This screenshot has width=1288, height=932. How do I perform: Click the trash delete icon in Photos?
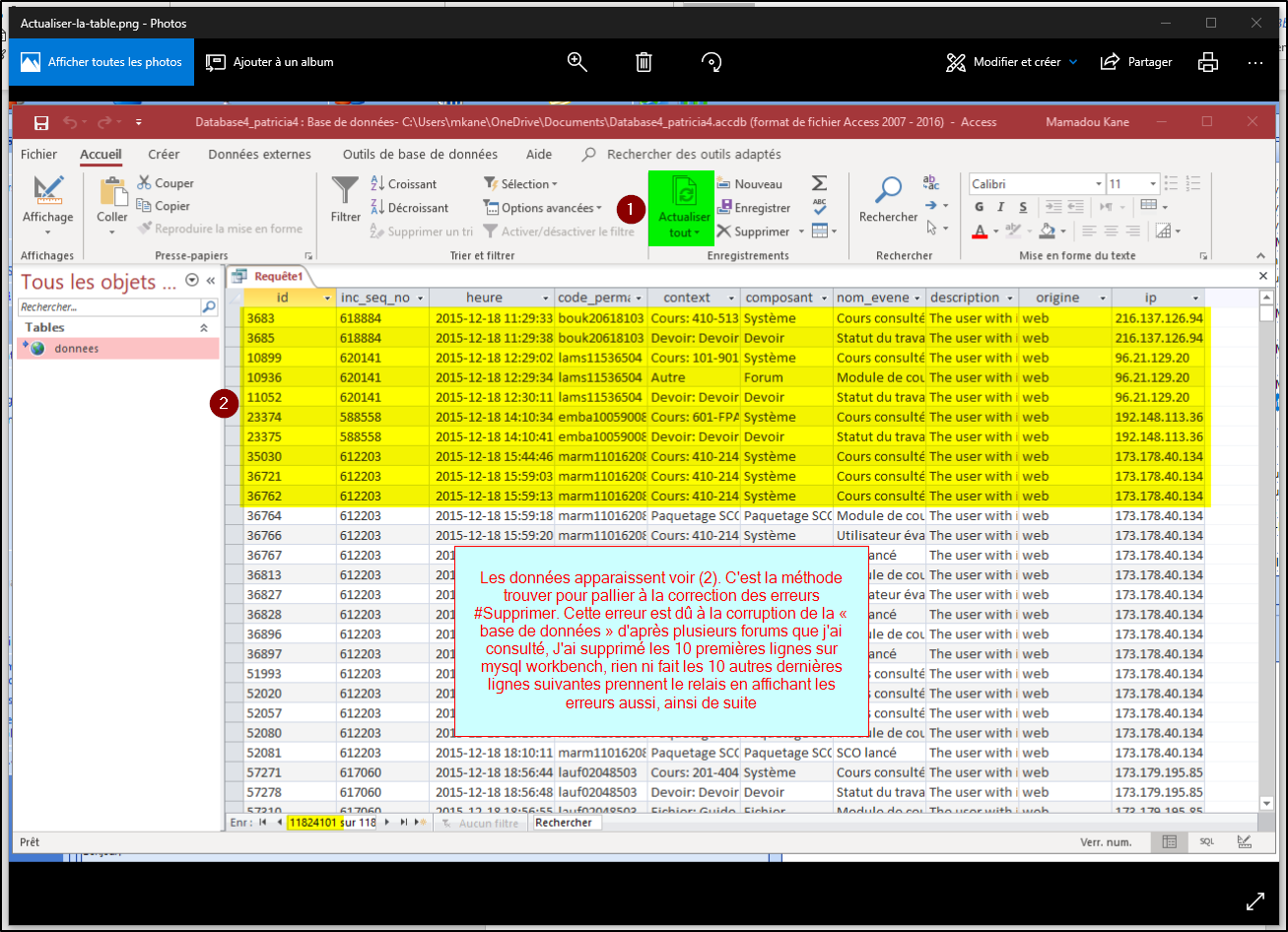644,62
